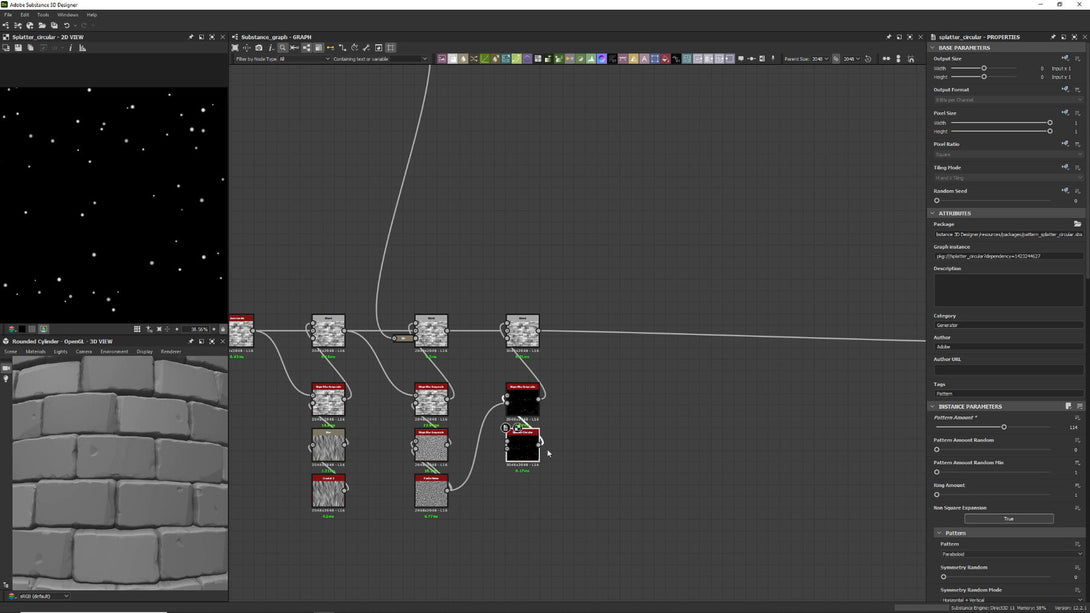Viewport: 1090px width, 613px height.
Task: Open the Materials menu in 3D View
Action: pos(36,352)
